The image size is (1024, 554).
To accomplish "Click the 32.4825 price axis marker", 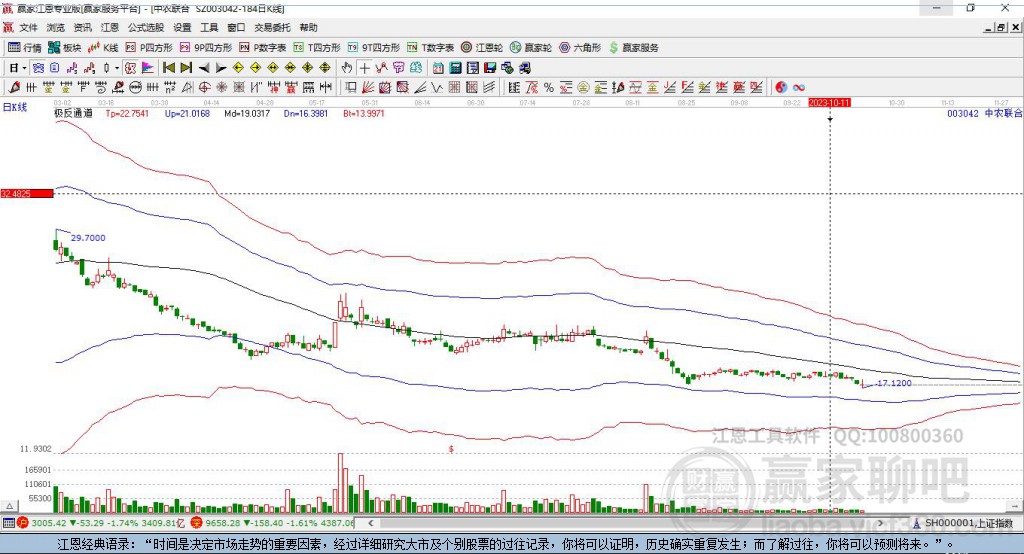I will point(27,193).
